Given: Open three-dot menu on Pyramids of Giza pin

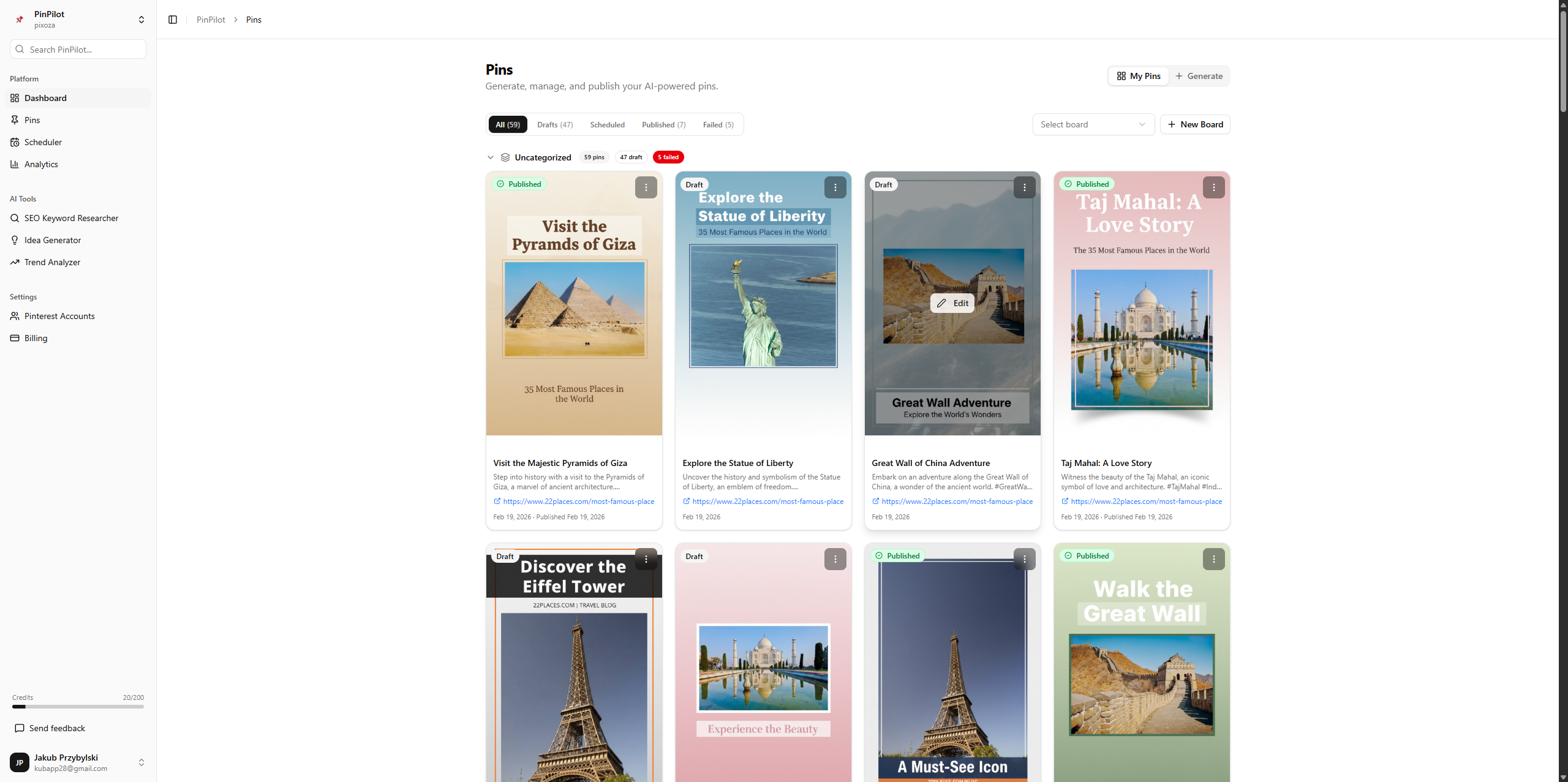Looking at the screenshot, I should coord(646,187).
